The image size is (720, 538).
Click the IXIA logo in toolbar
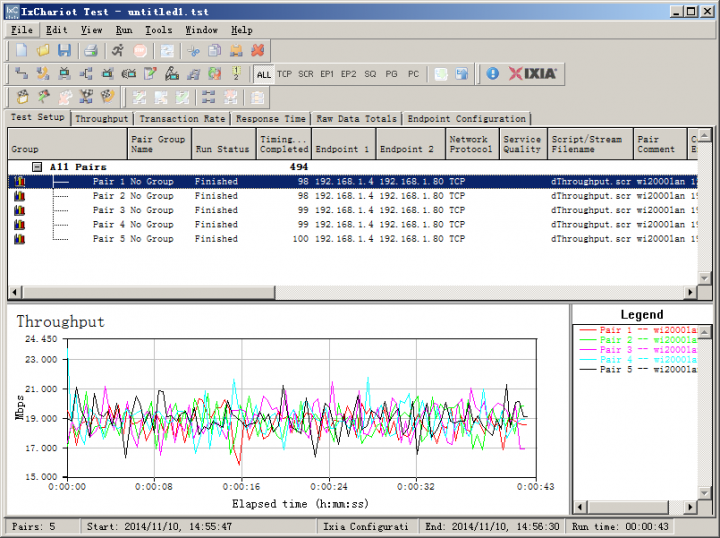coord(533,73)
